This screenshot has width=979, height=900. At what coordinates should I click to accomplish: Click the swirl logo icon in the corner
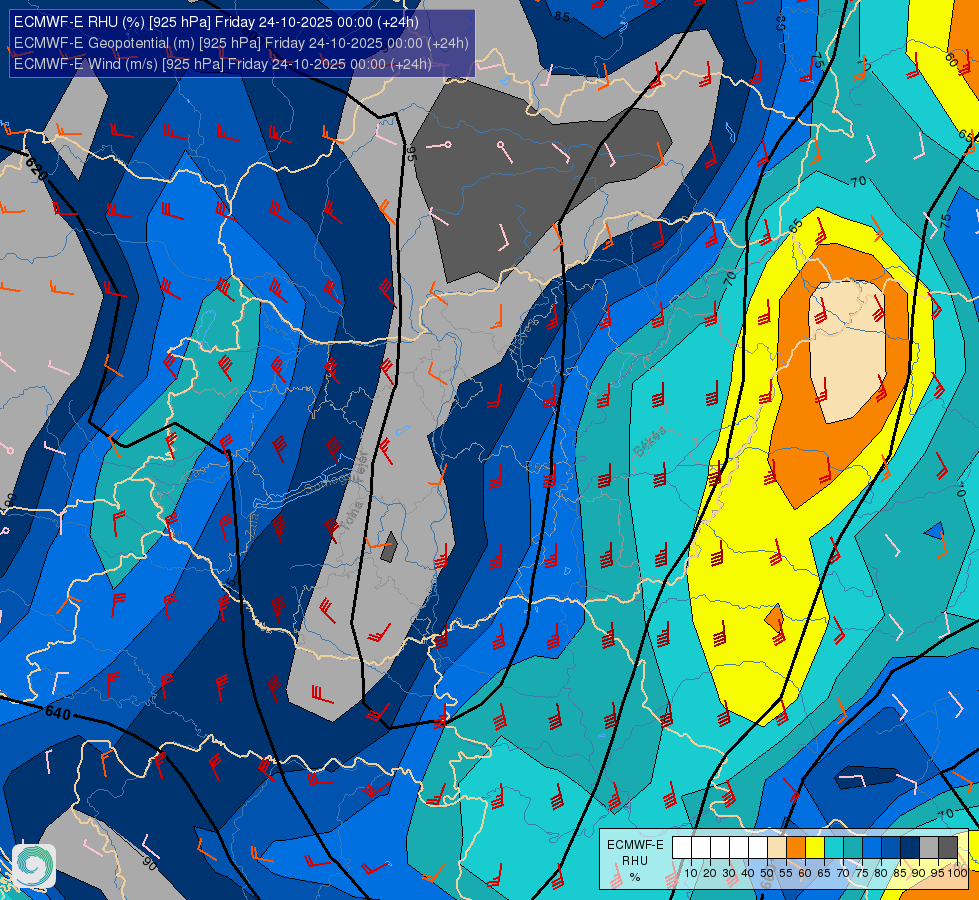[x=34, y=865]
